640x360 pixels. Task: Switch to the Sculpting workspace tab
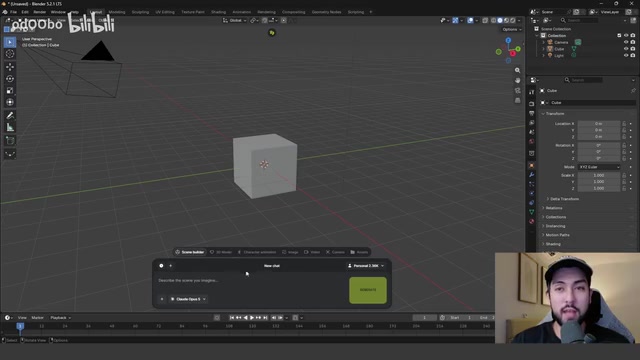coord(140,12)
